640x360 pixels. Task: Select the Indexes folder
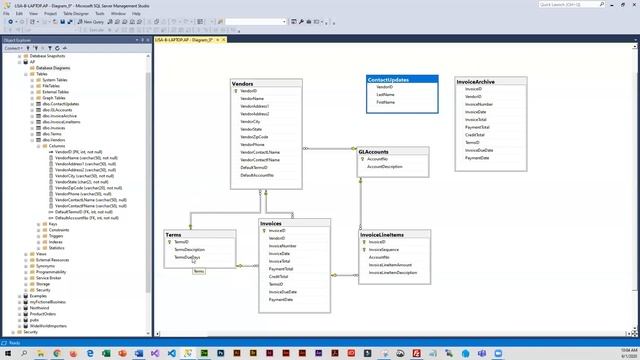pyautogui.click(x=56, y=242)
